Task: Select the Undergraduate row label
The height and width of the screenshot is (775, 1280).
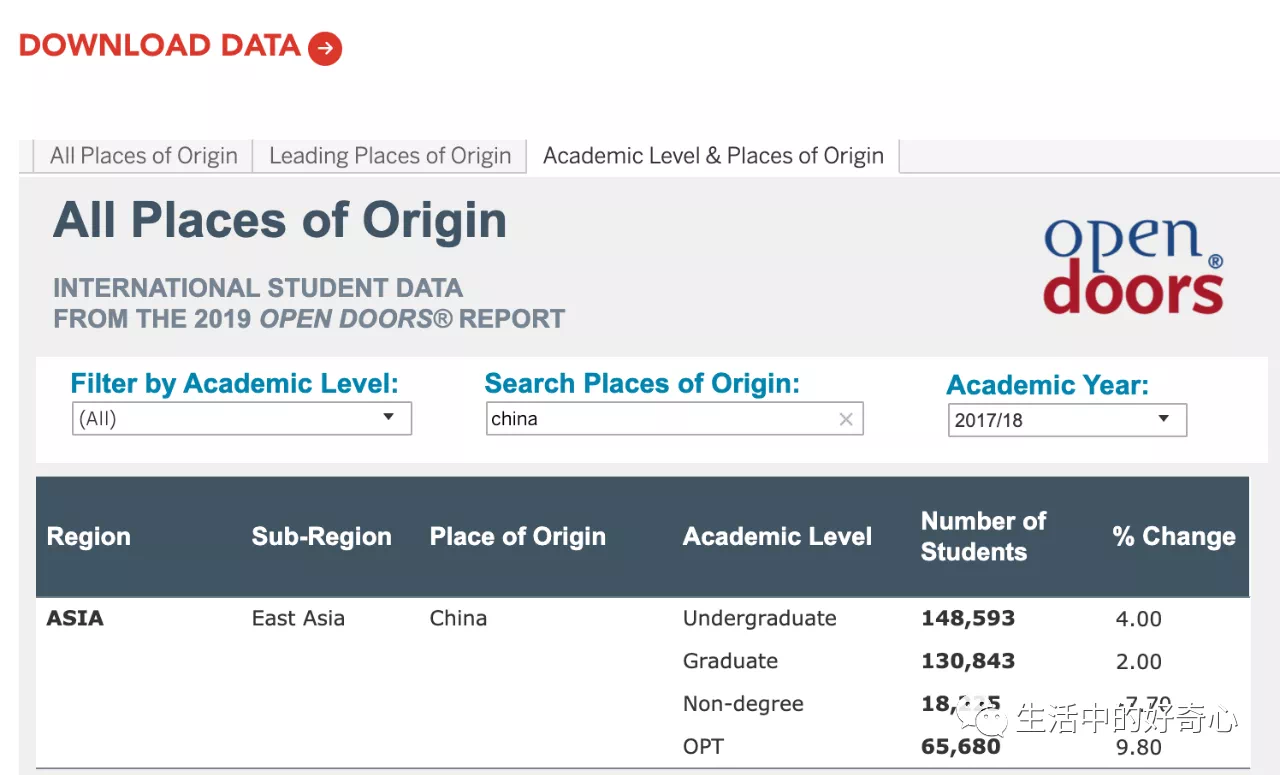Action: pos(759,618)
